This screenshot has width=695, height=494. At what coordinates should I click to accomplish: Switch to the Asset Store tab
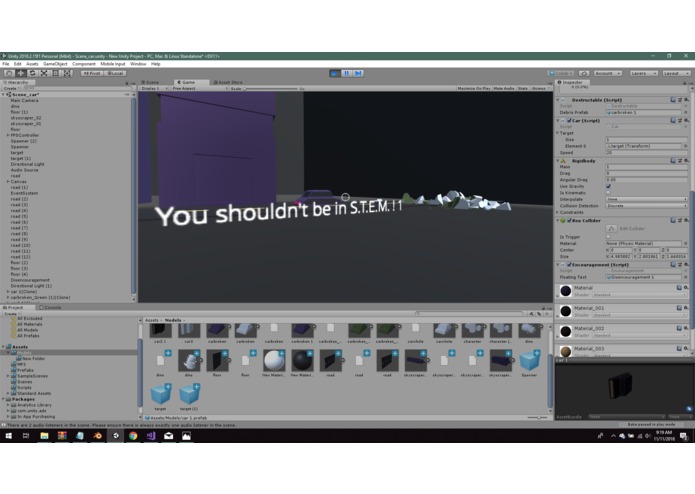pos(228,82)
